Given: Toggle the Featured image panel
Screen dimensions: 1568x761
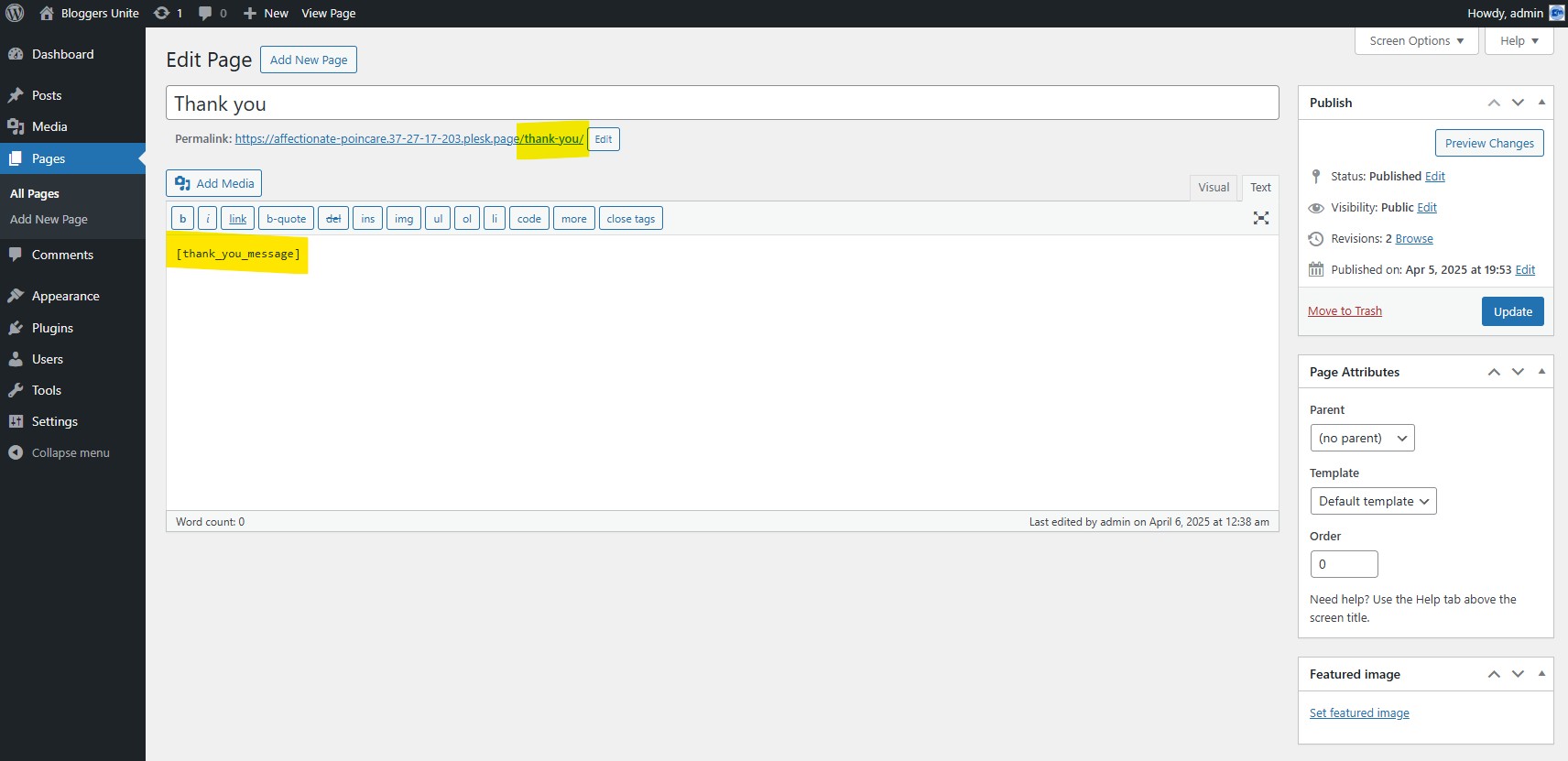Looking at the screenshot, I should (1541, 674).
